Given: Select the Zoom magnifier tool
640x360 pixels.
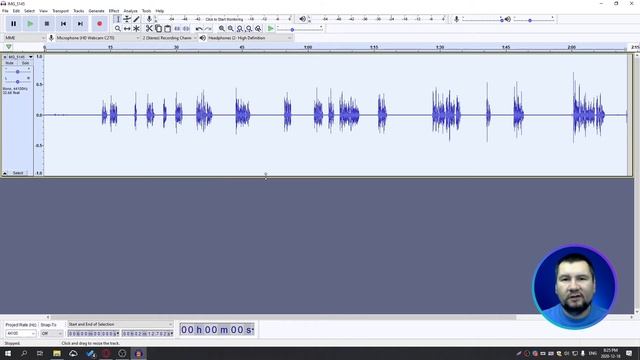Looking at the screenshot, I should click(118, 29).
